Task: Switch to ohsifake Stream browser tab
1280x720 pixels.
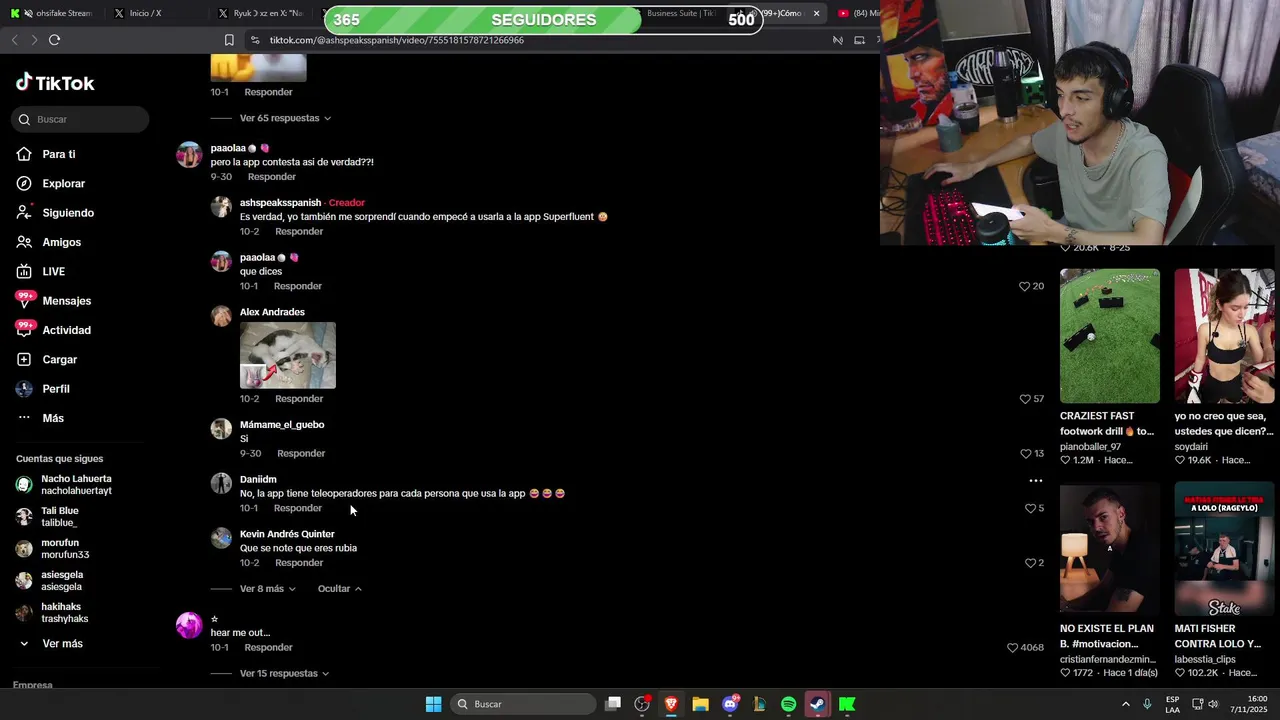Action: coord(52,13)
